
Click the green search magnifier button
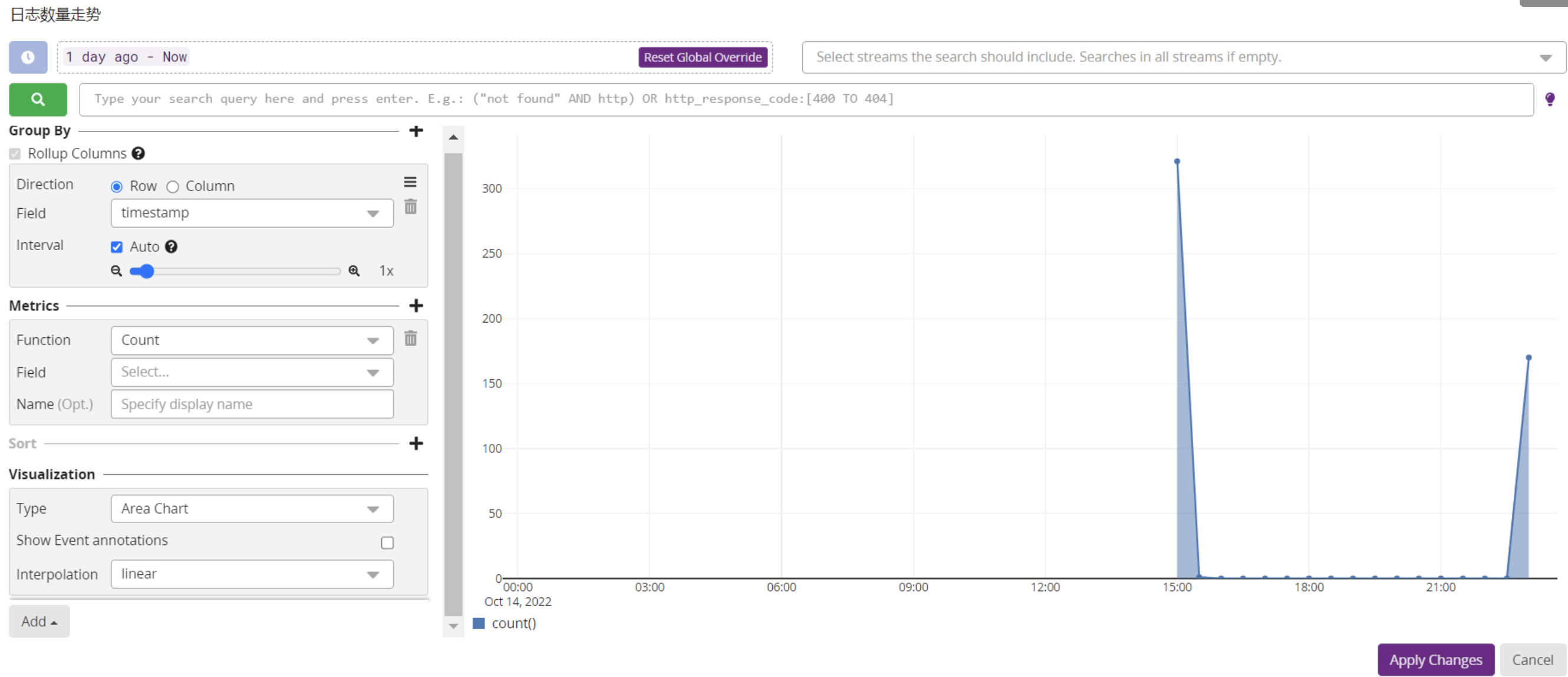38,99
